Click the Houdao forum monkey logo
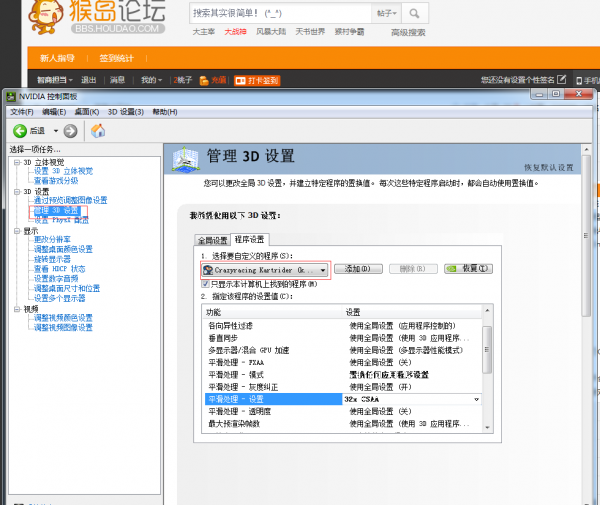This screenshot has height=505, width=600. coord(45,17)
